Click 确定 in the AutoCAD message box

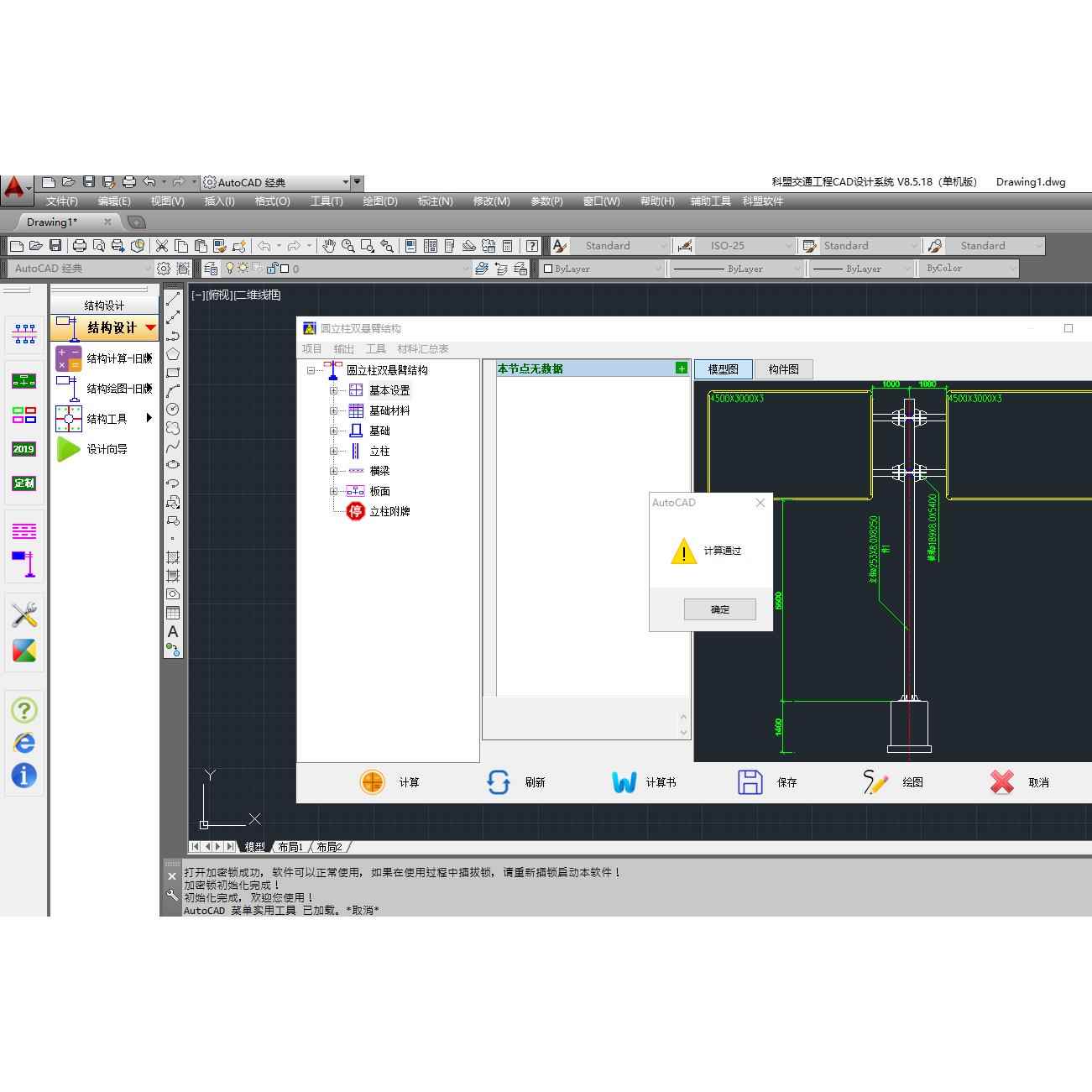pyautogui.click(x=720, y=609)
